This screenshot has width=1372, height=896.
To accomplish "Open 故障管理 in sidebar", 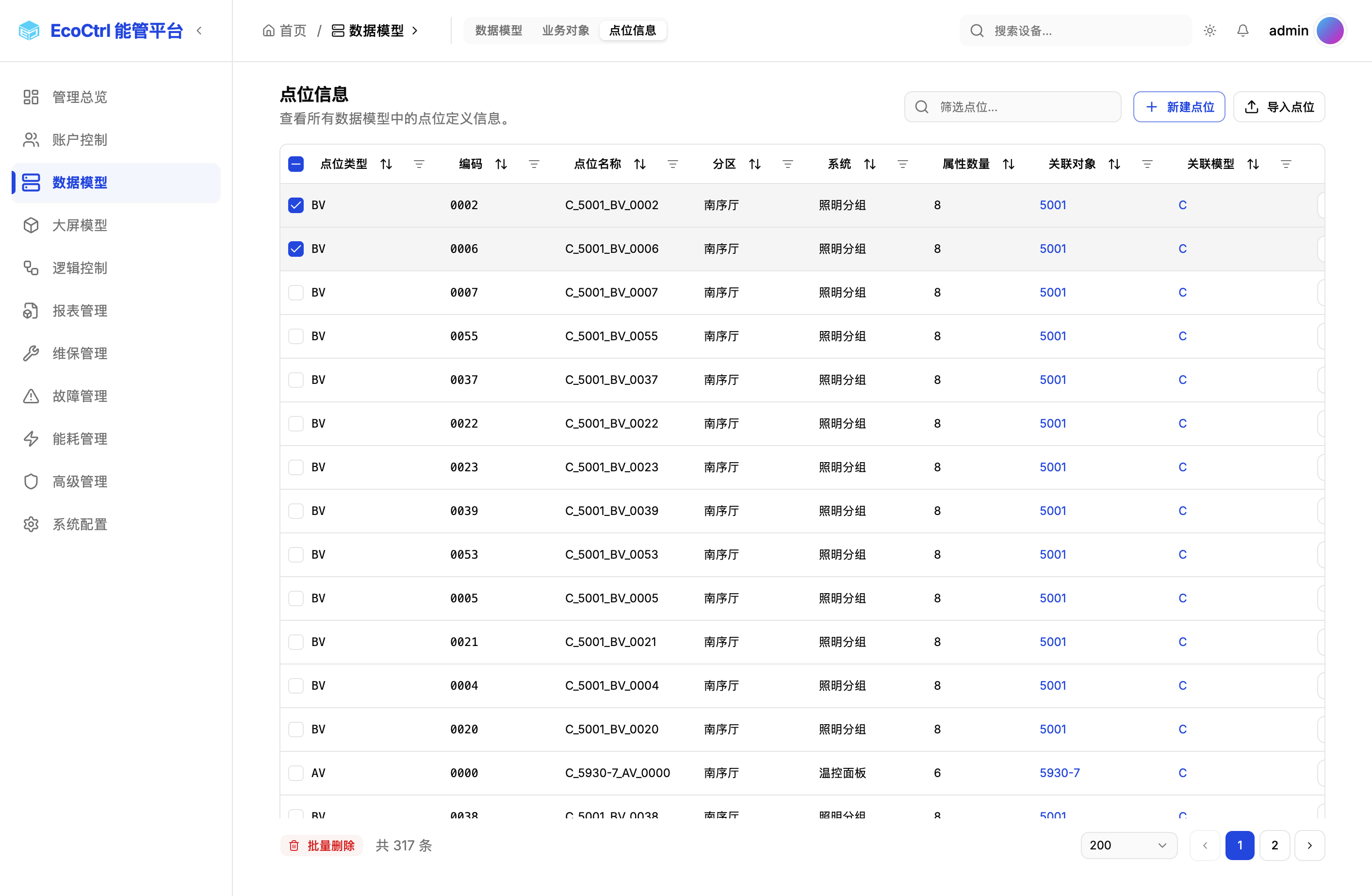I will click(115, 396).
